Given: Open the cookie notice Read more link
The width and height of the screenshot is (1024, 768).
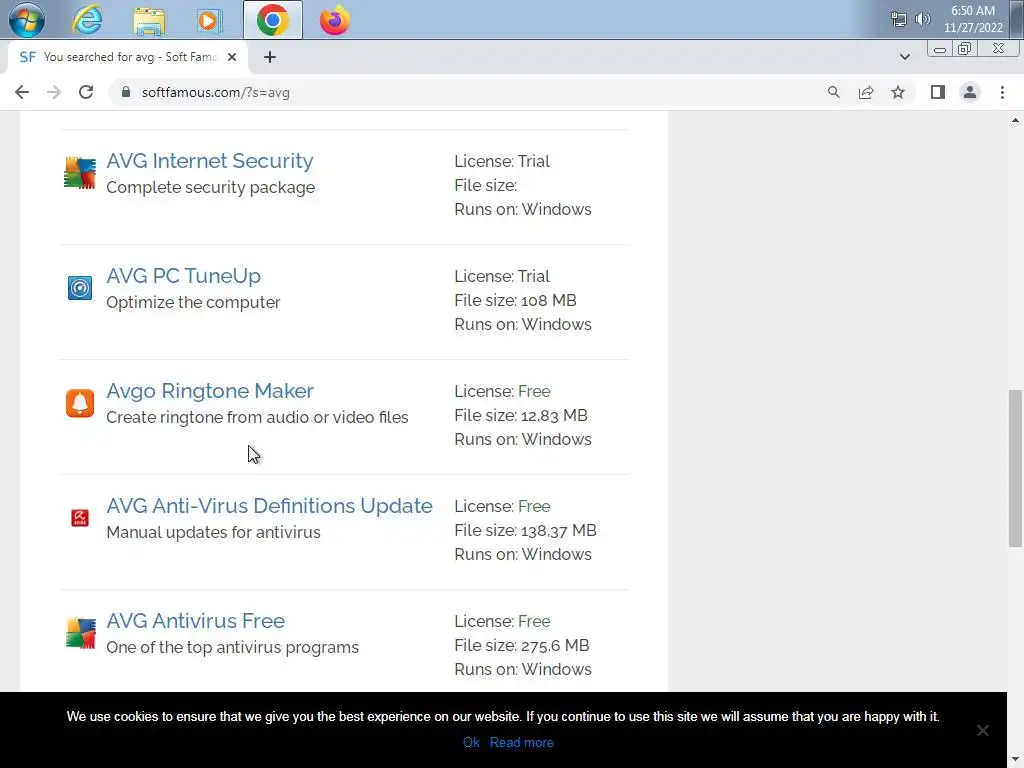Looking at the screenshot, I should coord(521,743).
